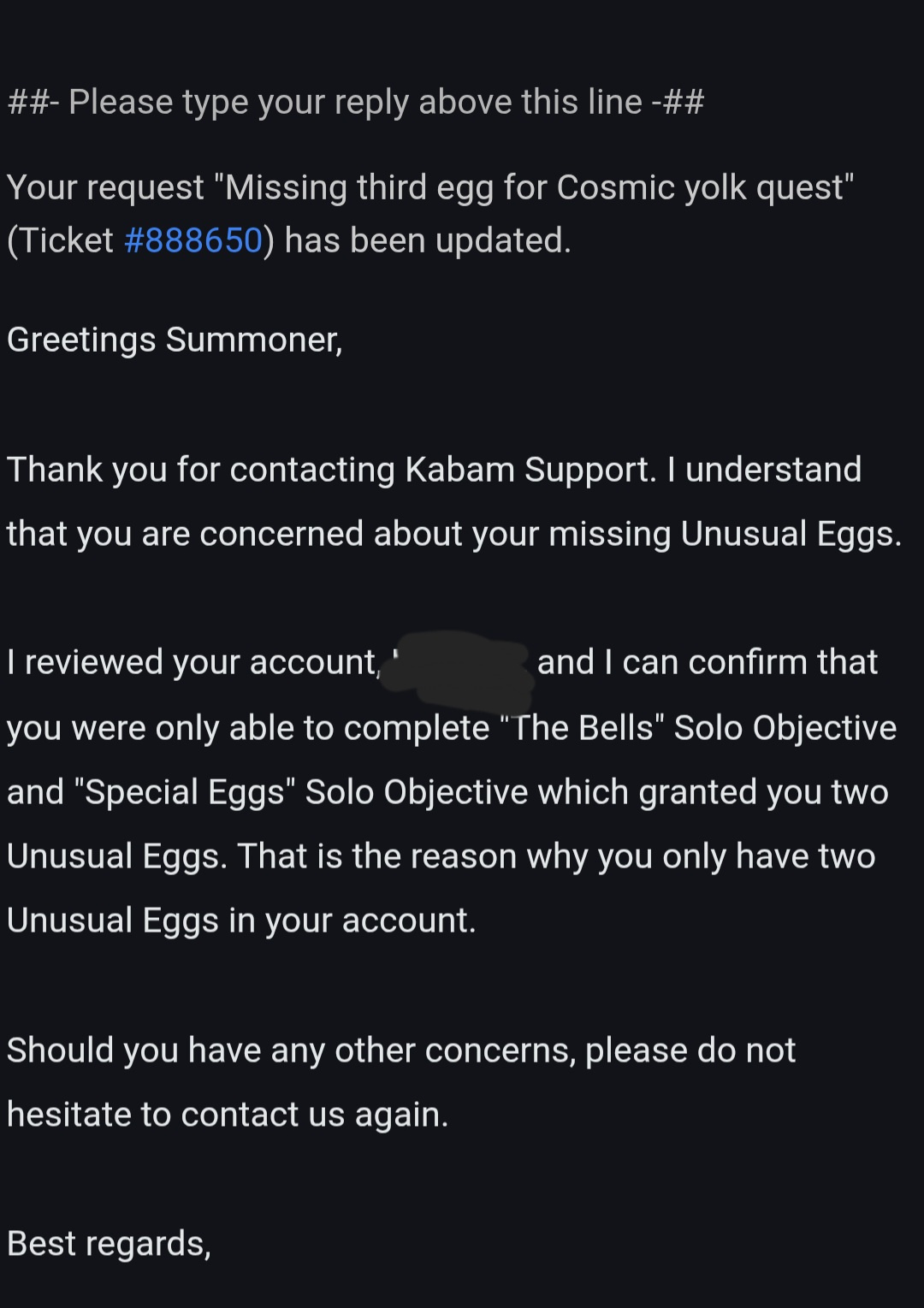Click the 'Greetings Summoner,' salutation
This screenshot has width=924, height=1308.
175,340
